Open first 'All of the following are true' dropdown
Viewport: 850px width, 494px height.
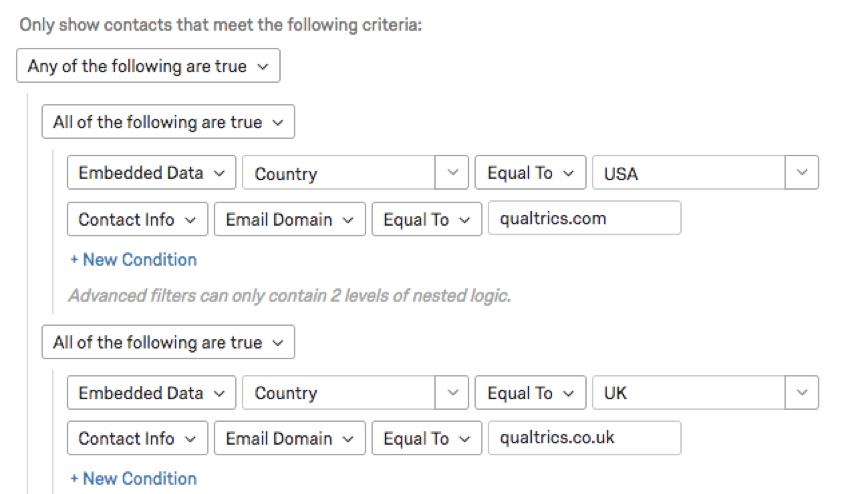pyautogui.click(x=168, y=123)
